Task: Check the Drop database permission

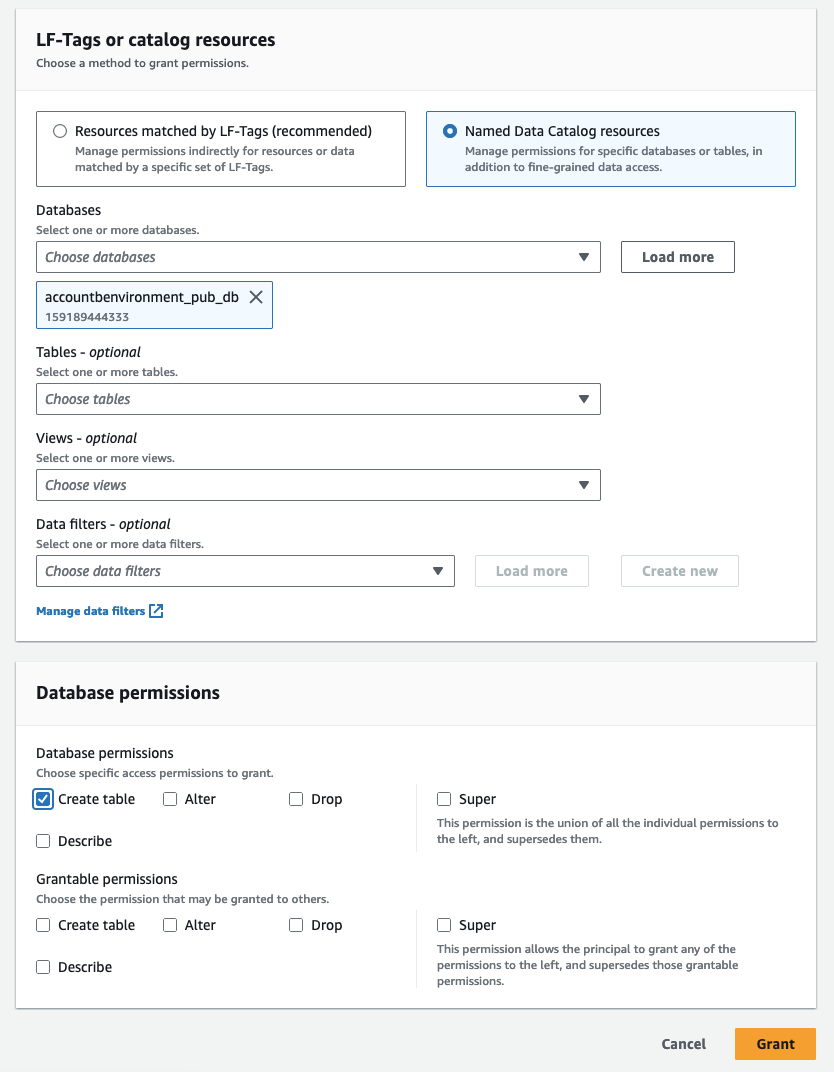Action: pos(296,799)
